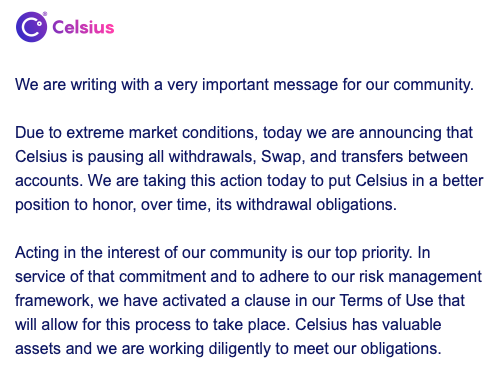This screenshot has width=498, height=369.
Task: Click the word "accounts." starting the line
Action: pyautogui.click(x=49, y=181)
